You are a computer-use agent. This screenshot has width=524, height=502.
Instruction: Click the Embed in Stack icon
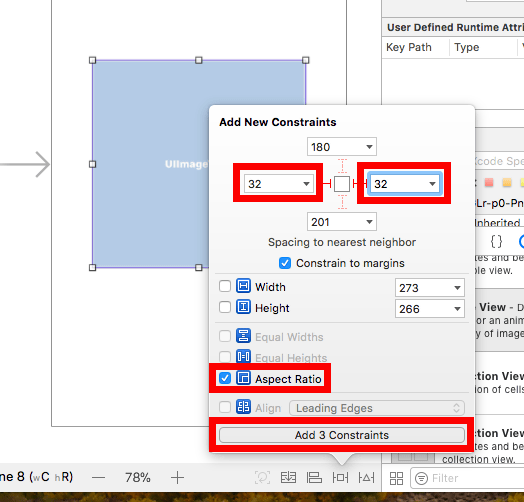288,478
